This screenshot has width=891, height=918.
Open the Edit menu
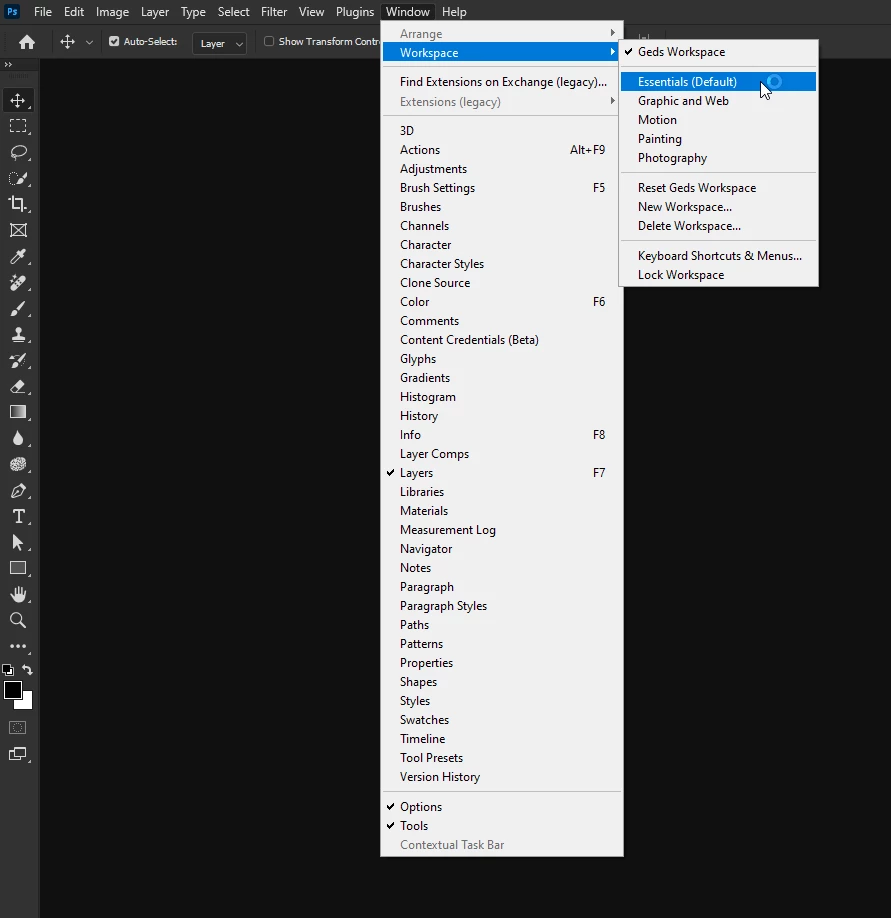[x=74, y=12]
